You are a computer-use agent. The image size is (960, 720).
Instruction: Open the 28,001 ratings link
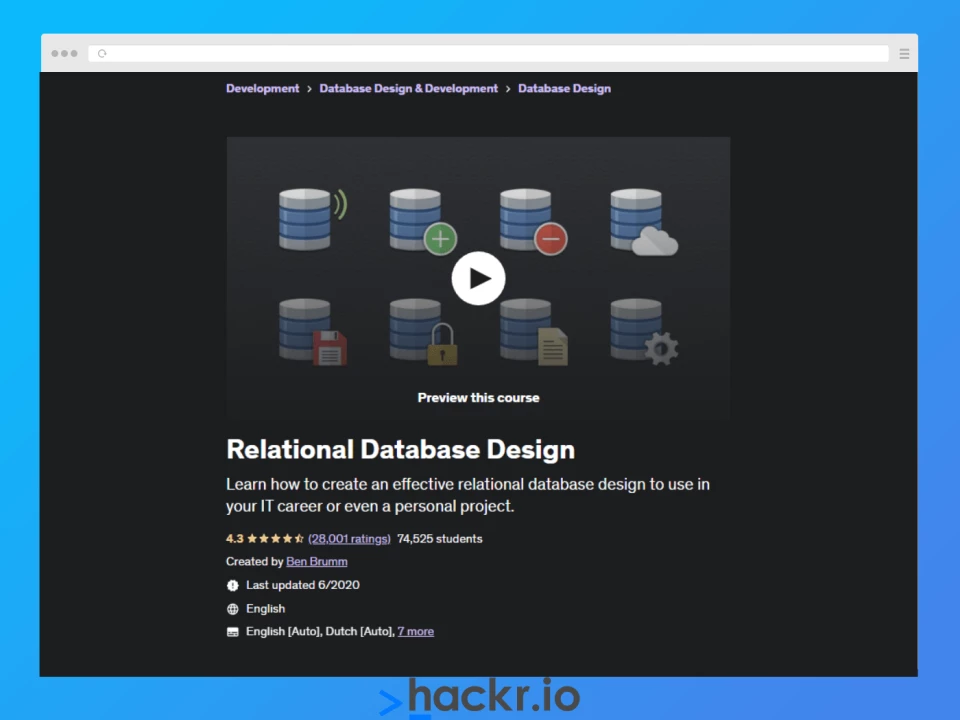pyautogui.click(x=349, y=539)
